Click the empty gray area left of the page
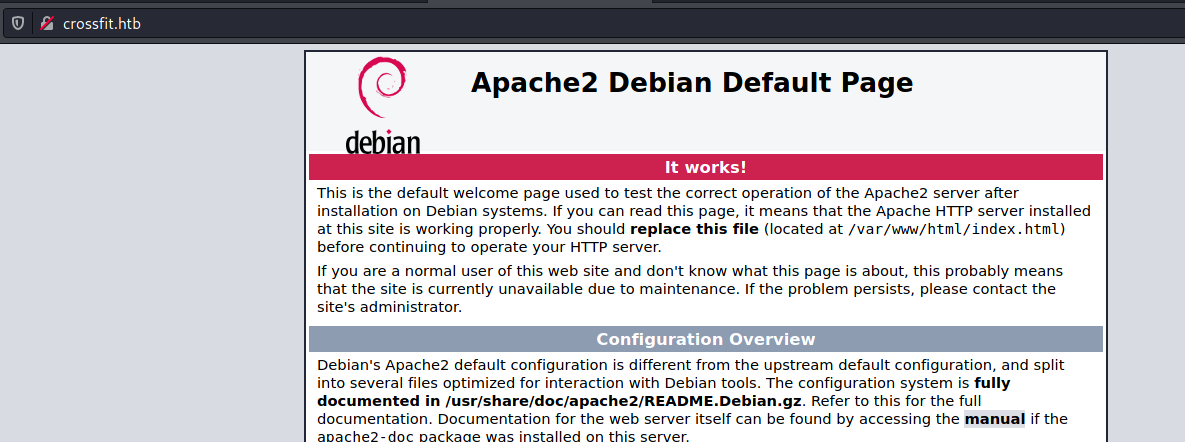Image resolution: width=1185 pixels, height=442 pixels. click(x=151, y=242)
